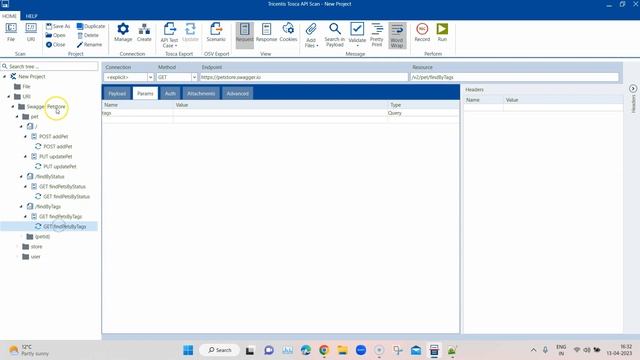Select the store folder

click(32, 247)
